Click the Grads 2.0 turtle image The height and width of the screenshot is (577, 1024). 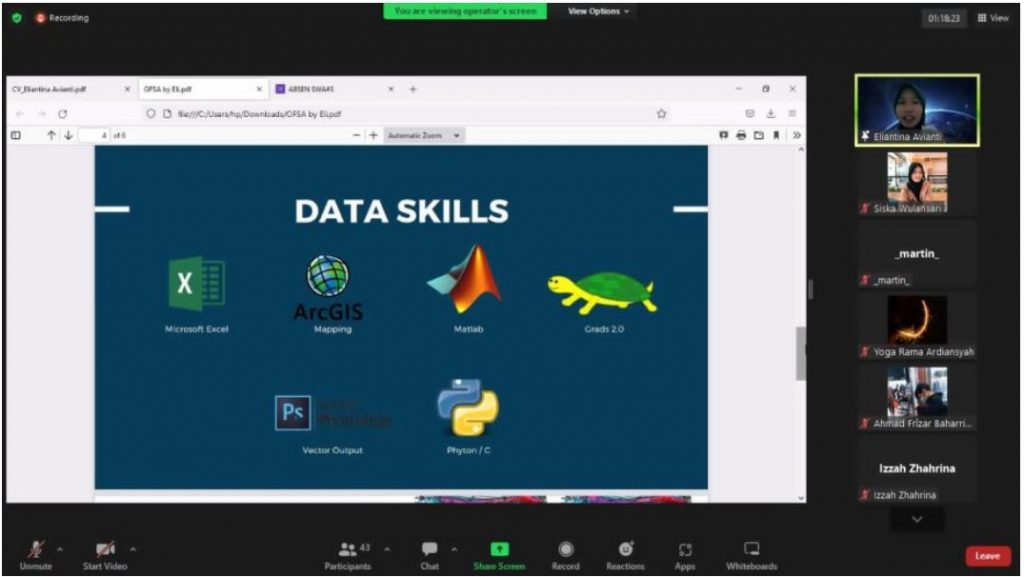pyautogui.click(x=602, y=293)
